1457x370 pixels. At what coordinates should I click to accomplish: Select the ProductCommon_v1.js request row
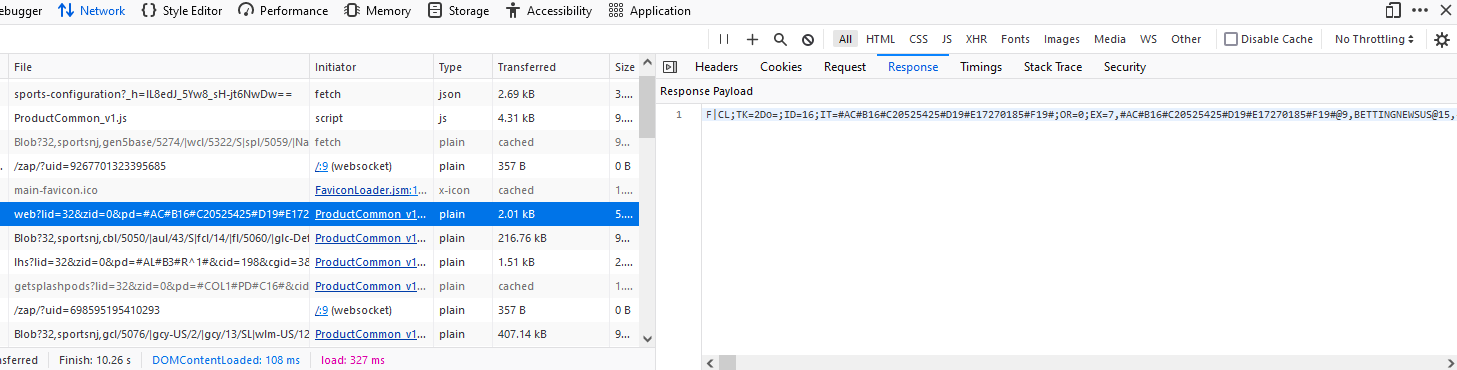[x=320, y=118]
